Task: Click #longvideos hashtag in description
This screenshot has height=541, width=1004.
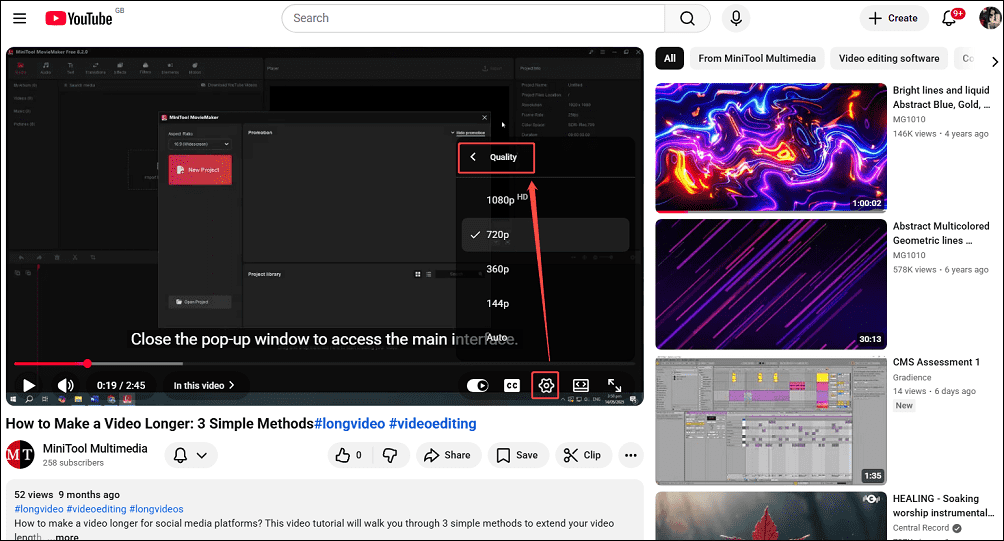Action: [x=156, y=509]
